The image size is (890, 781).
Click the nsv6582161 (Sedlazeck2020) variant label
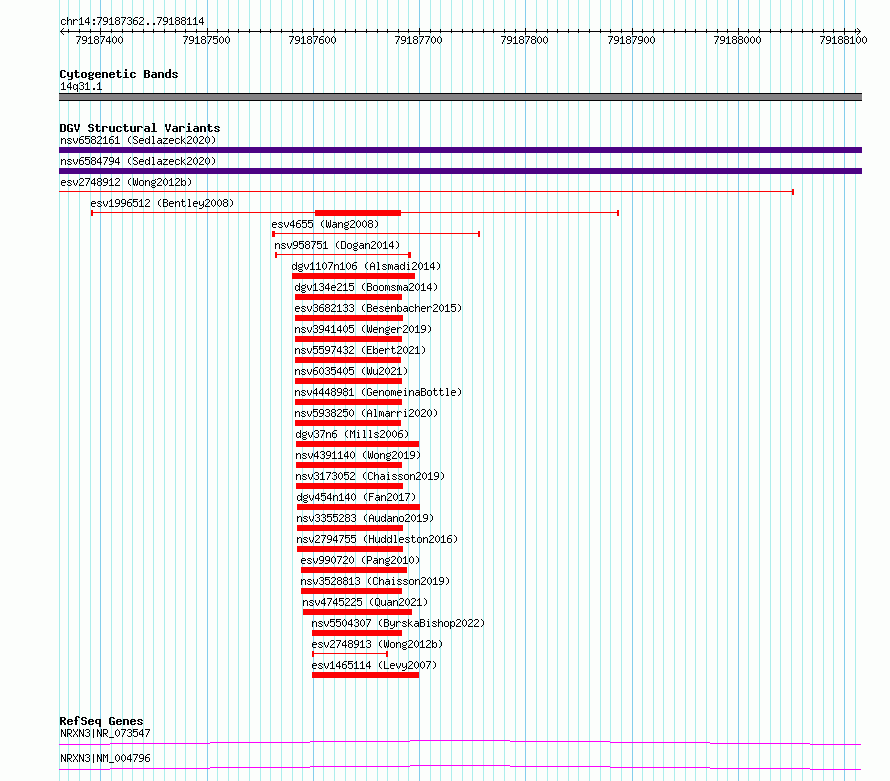(x=138, y=140)
